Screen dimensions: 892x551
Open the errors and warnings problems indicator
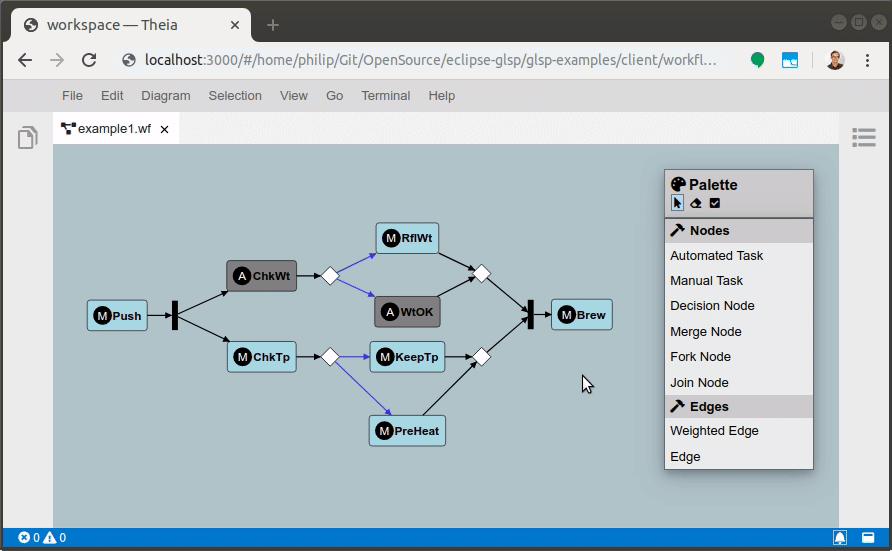point(41,538)
